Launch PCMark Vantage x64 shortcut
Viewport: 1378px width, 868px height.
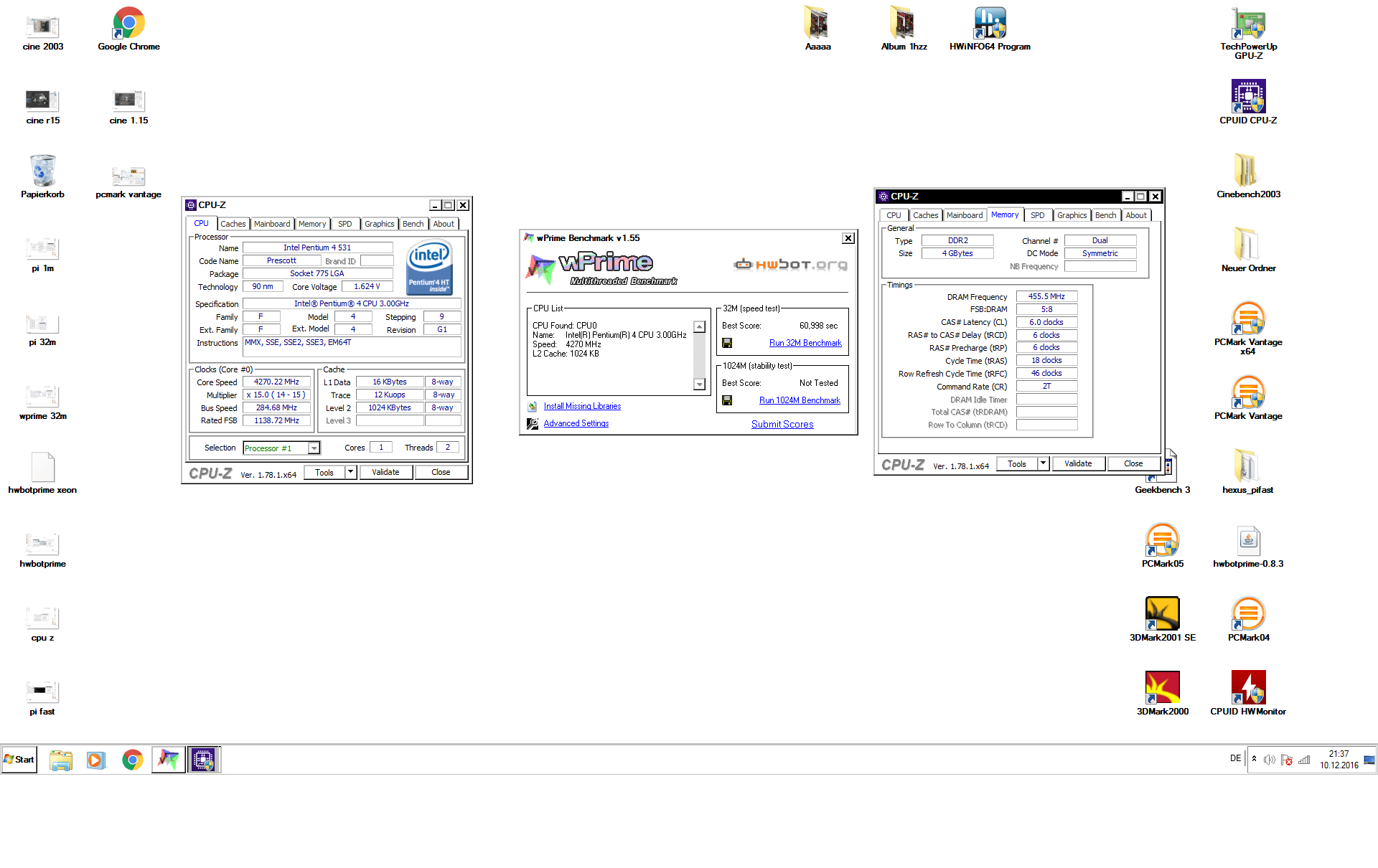(1249, 329)
